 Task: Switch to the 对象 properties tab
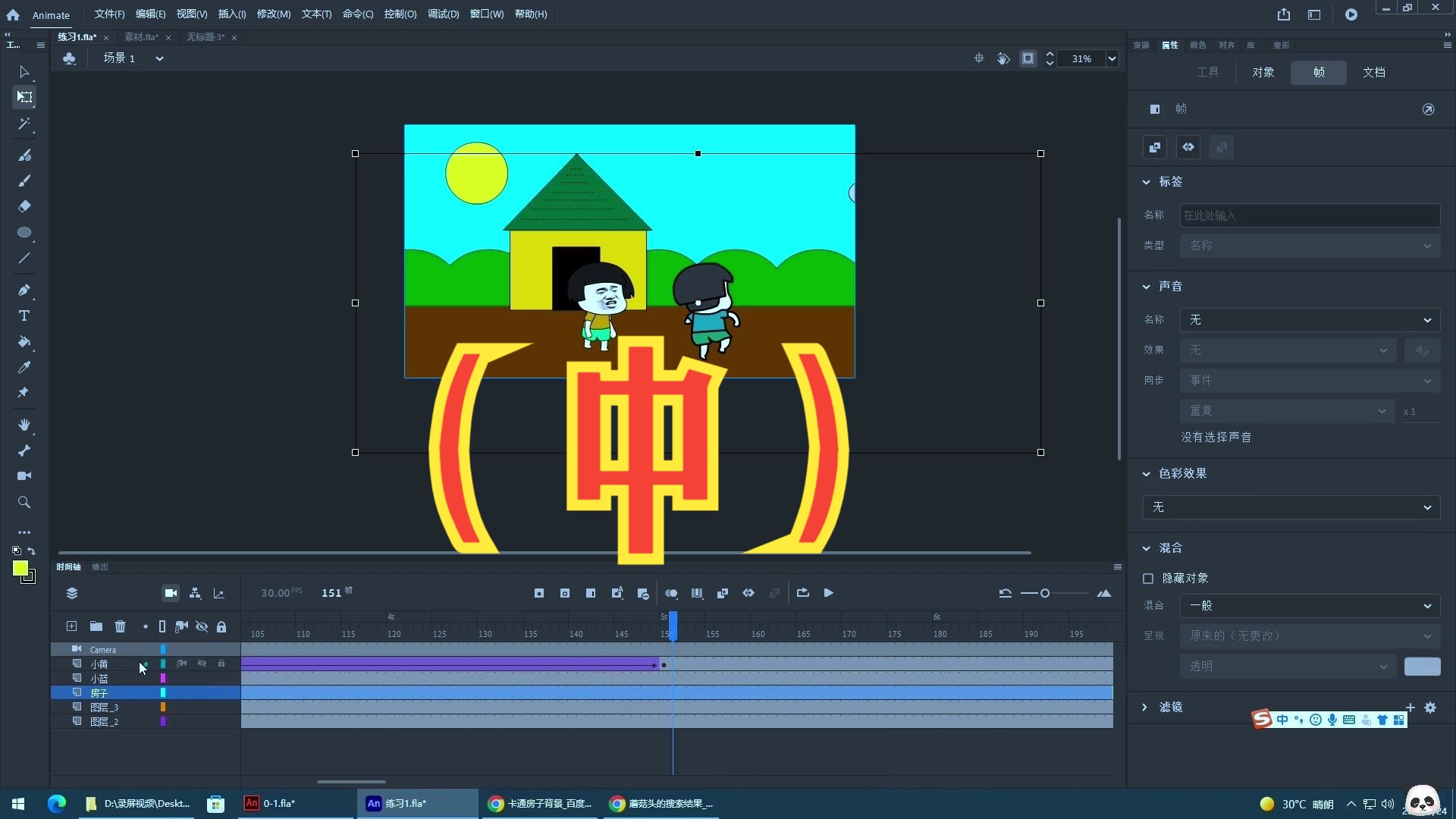tap(1263, 72)
